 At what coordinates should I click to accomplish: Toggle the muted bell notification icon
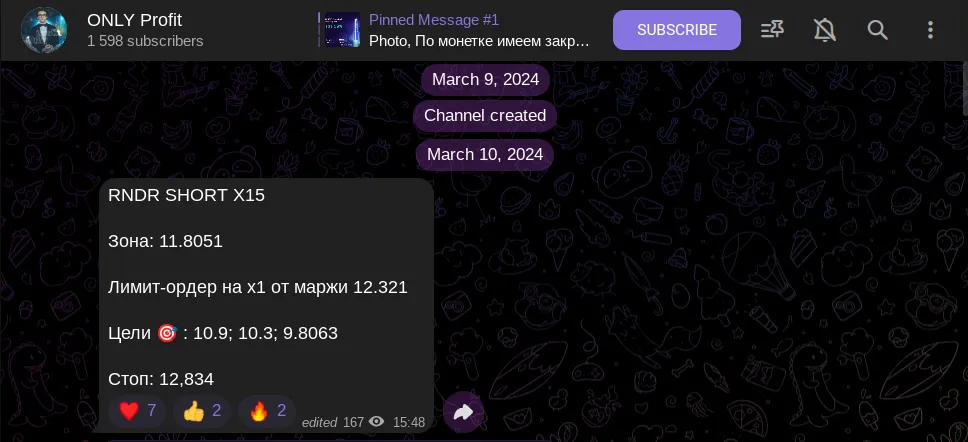825,30
